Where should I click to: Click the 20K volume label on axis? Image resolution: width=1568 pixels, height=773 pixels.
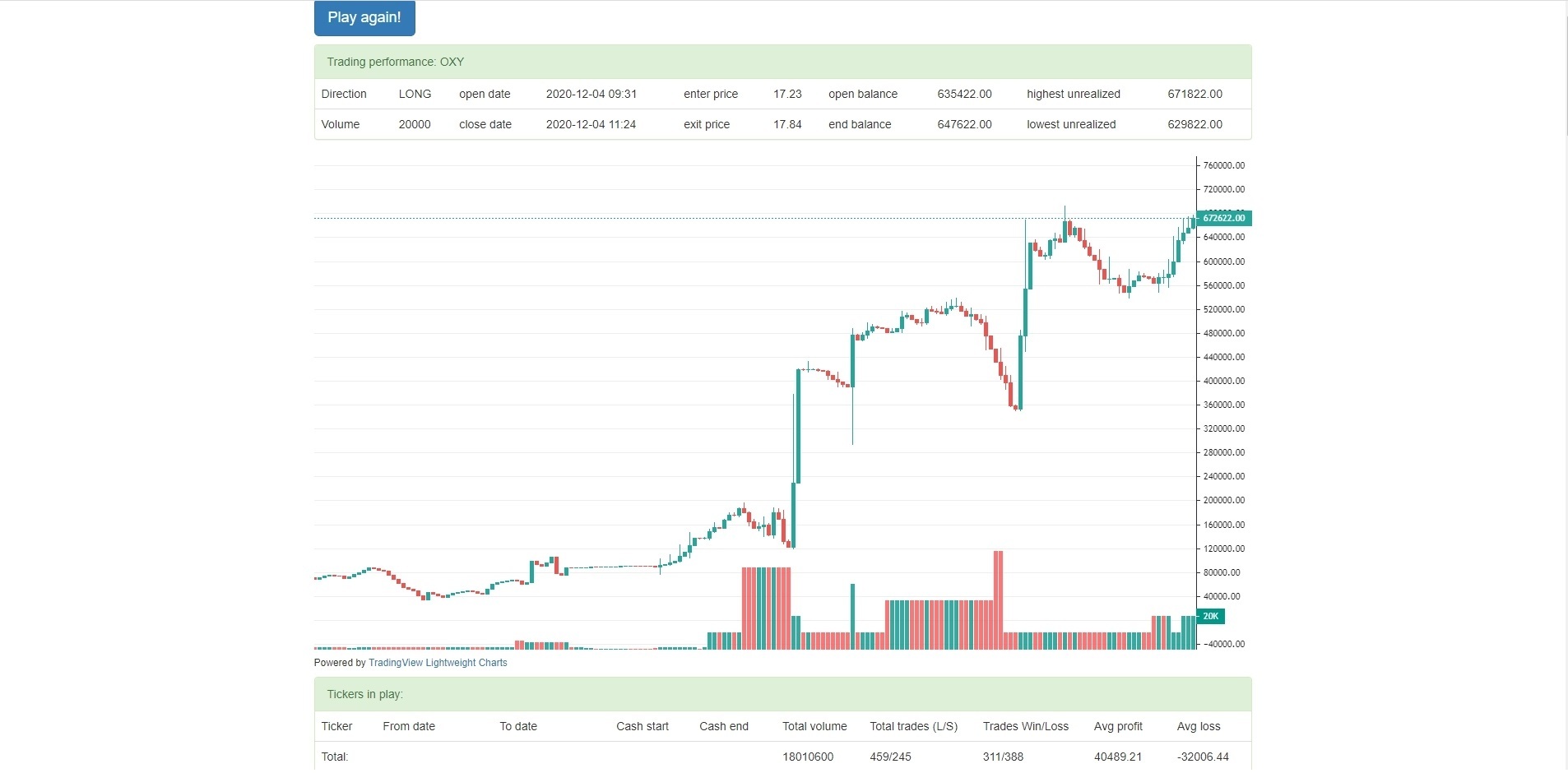(x=1211, y=616)
